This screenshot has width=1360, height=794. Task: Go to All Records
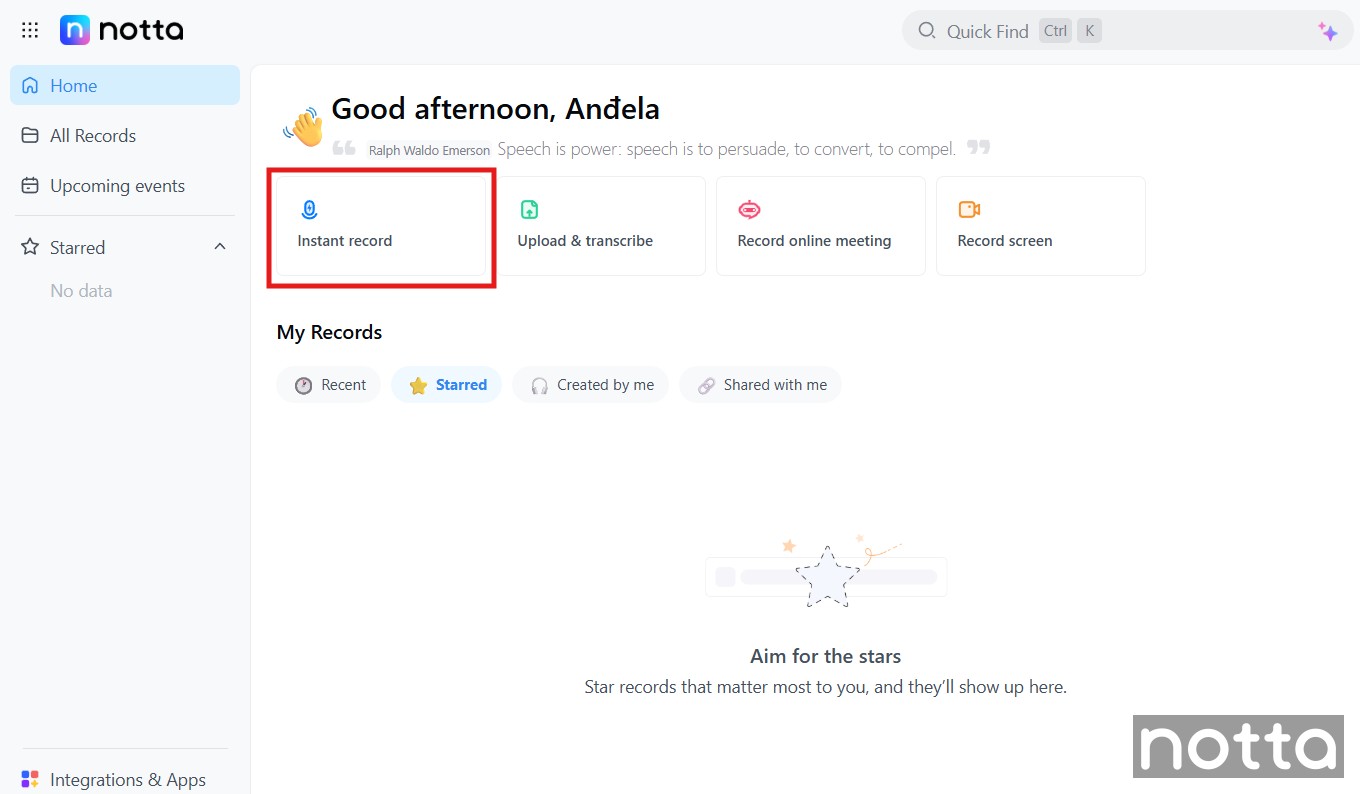click(92, 136)
